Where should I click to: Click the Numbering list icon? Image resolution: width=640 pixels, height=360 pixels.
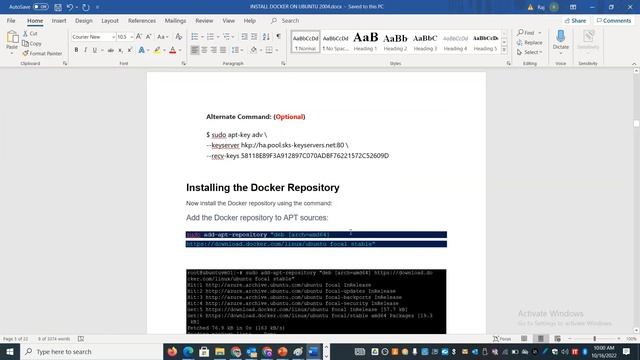tap(210, 37)
